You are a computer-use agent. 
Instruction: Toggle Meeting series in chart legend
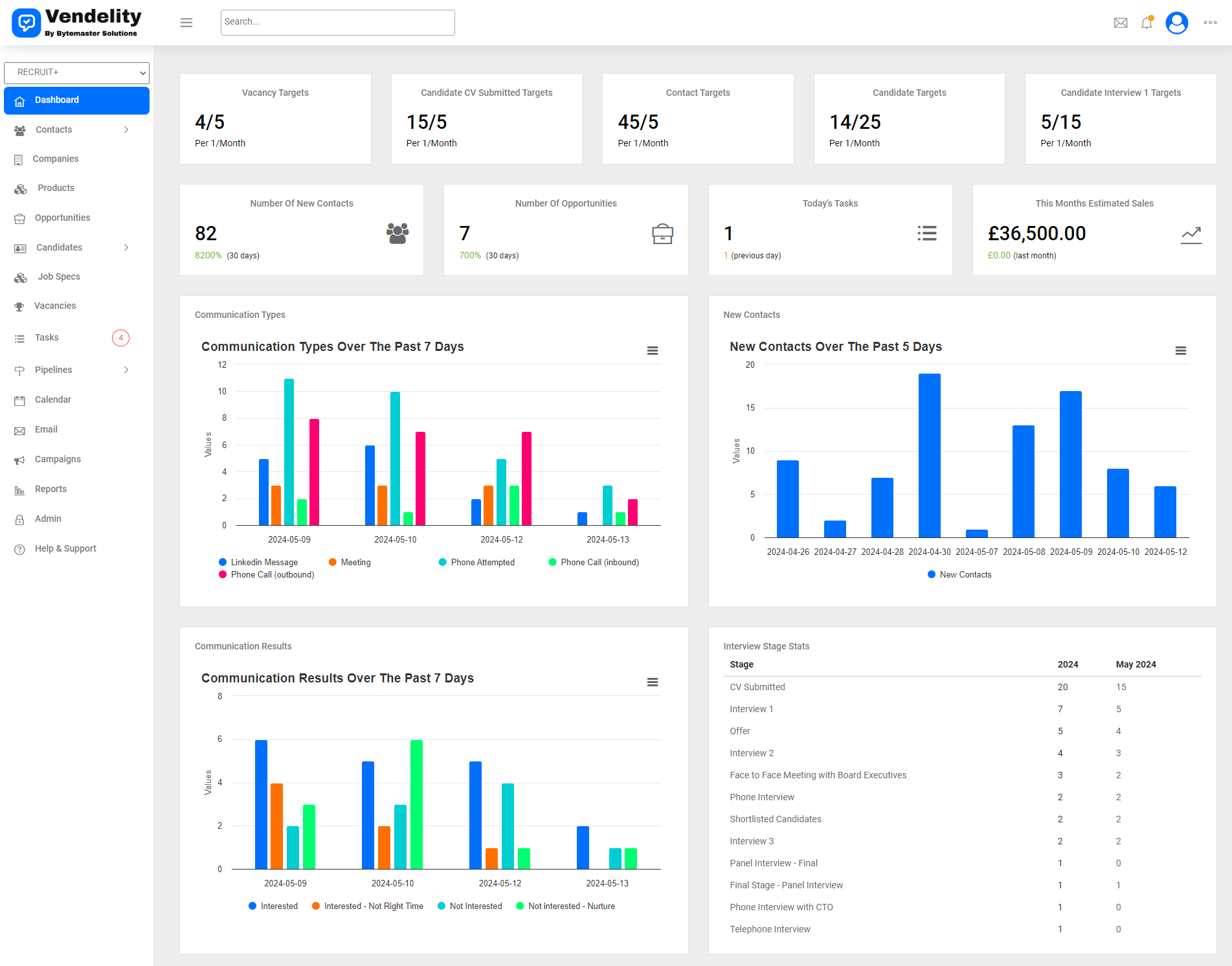point(350,562)
